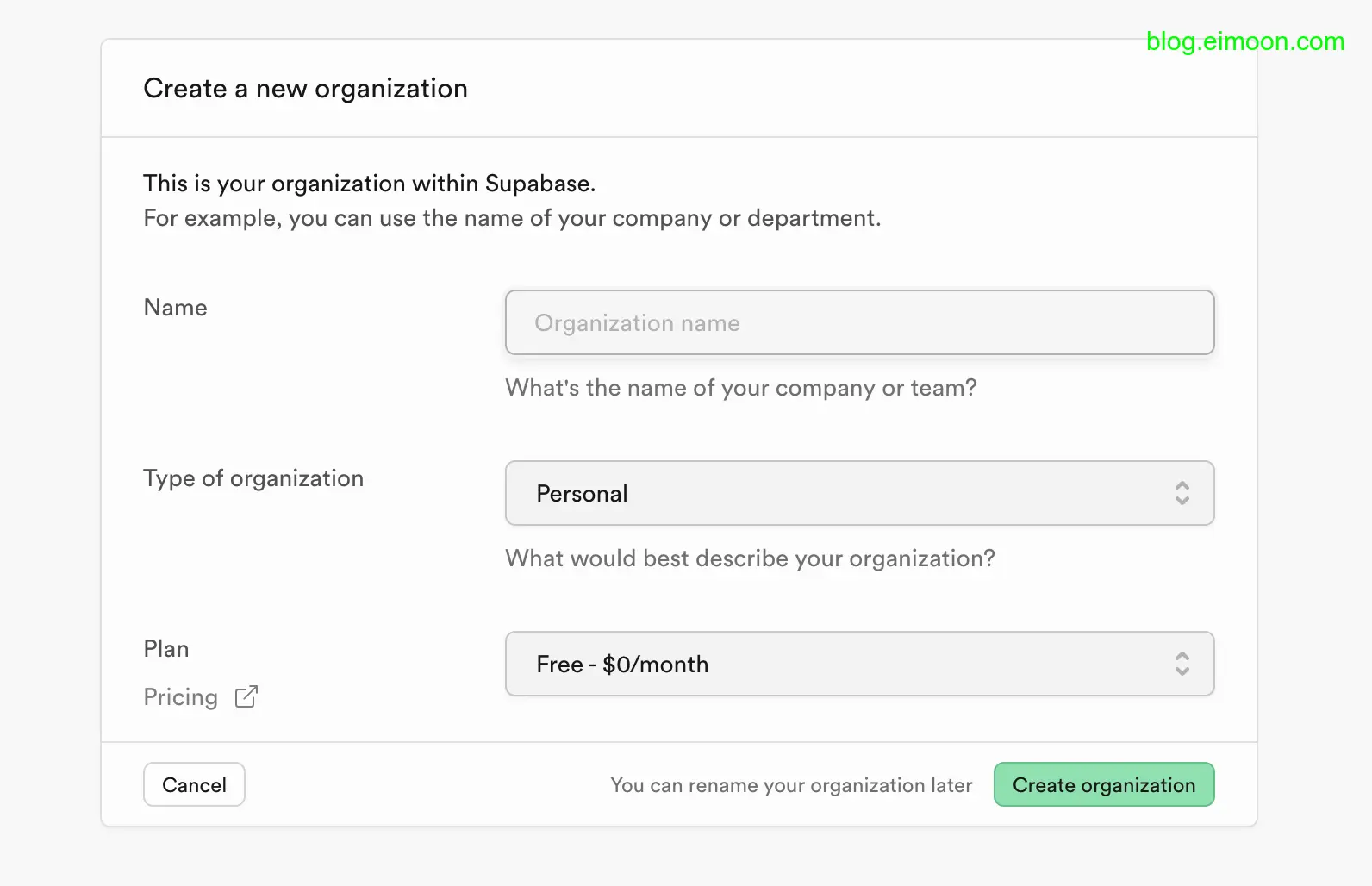This screenshot has height=886, width=1372.
Task: Click the 'Create a new organization' heading
Action: (305, 88)
